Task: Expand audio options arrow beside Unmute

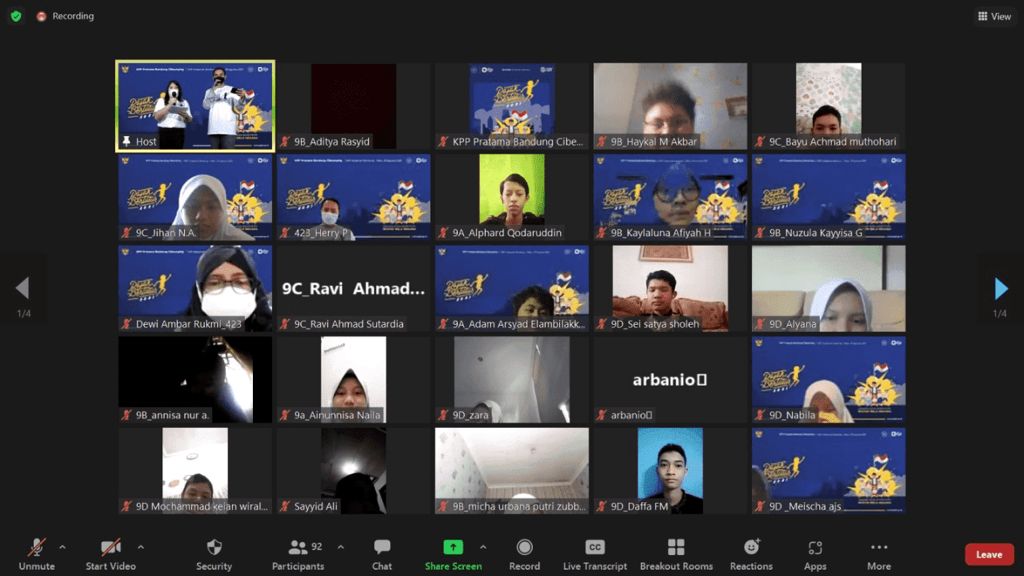Action: pos(62,547)
